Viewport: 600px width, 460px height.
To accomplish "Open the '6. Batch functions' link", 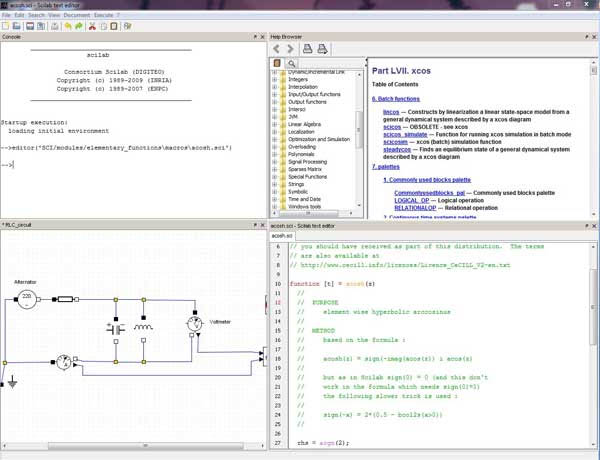I will pos(396,99).
